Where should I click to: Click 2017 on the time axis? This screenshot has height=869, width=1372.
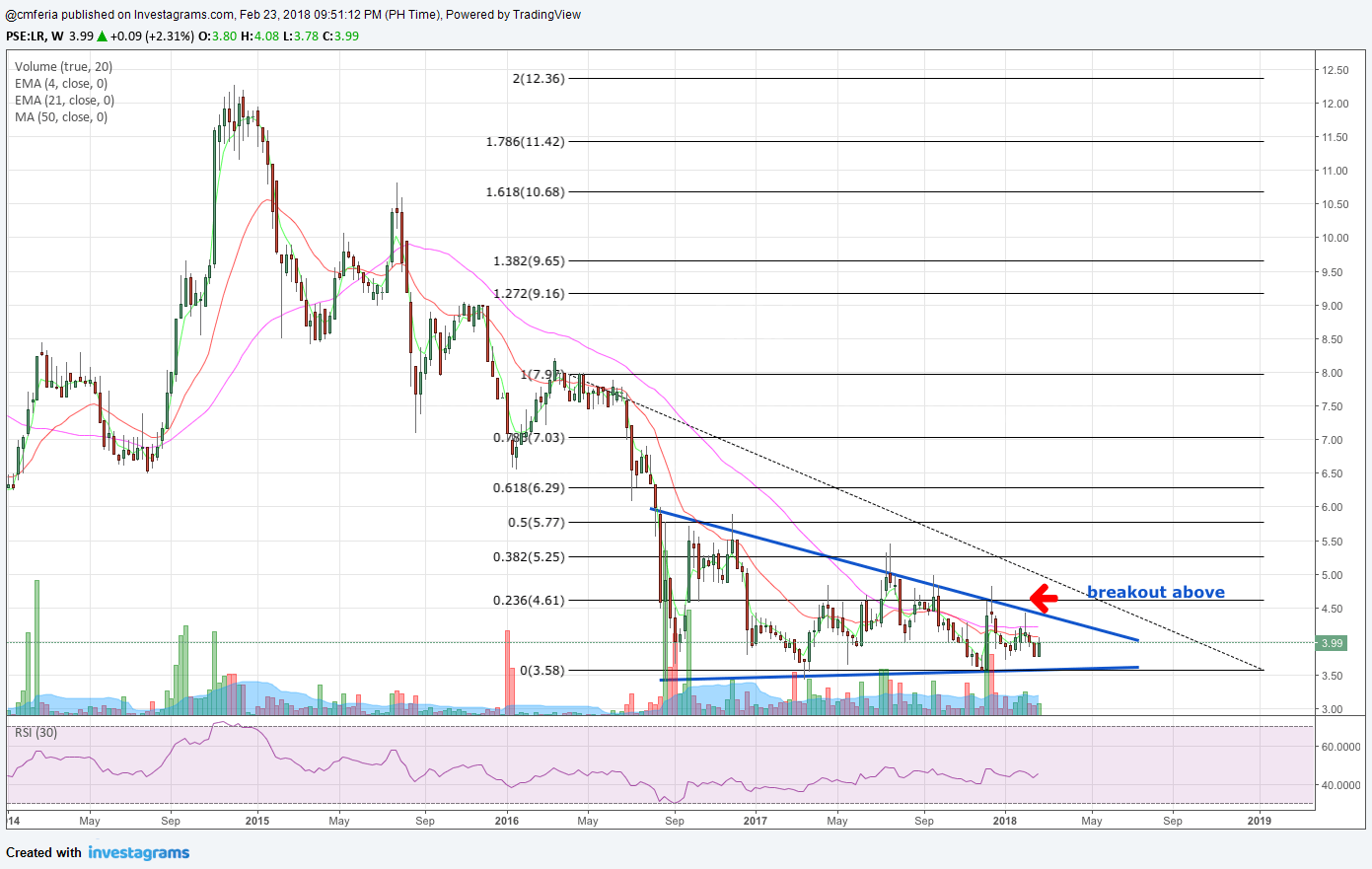pos(756,820)
